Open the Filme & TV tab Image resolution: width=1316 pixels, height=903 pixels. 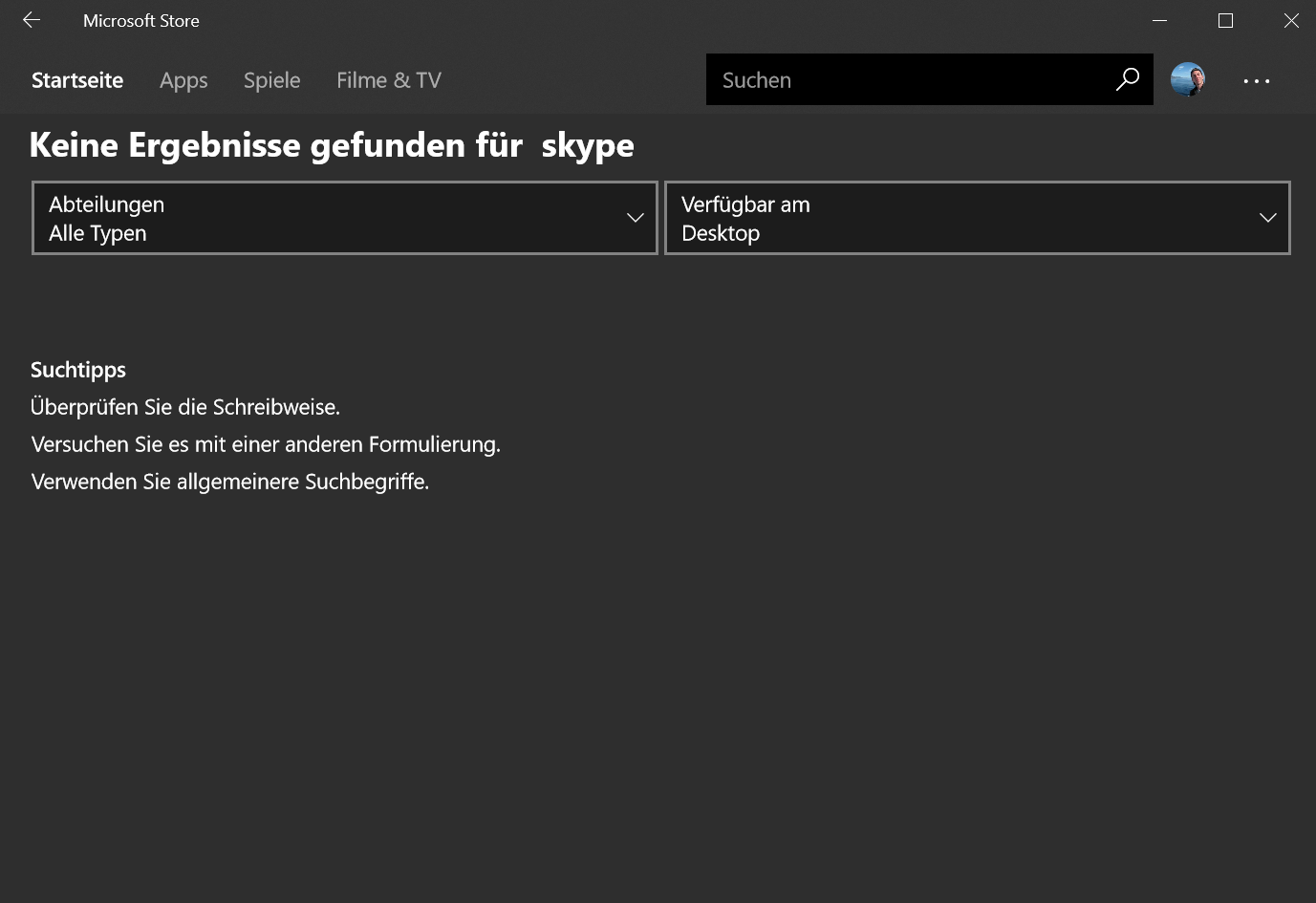pos(389,80)
